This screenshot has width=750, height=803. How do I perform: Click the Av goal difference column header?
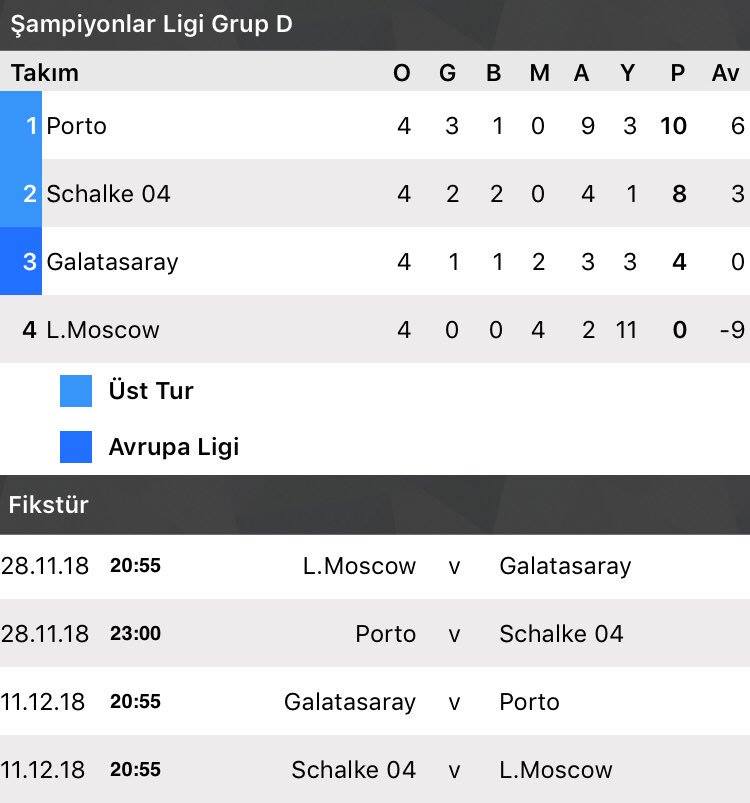(725, 73)
